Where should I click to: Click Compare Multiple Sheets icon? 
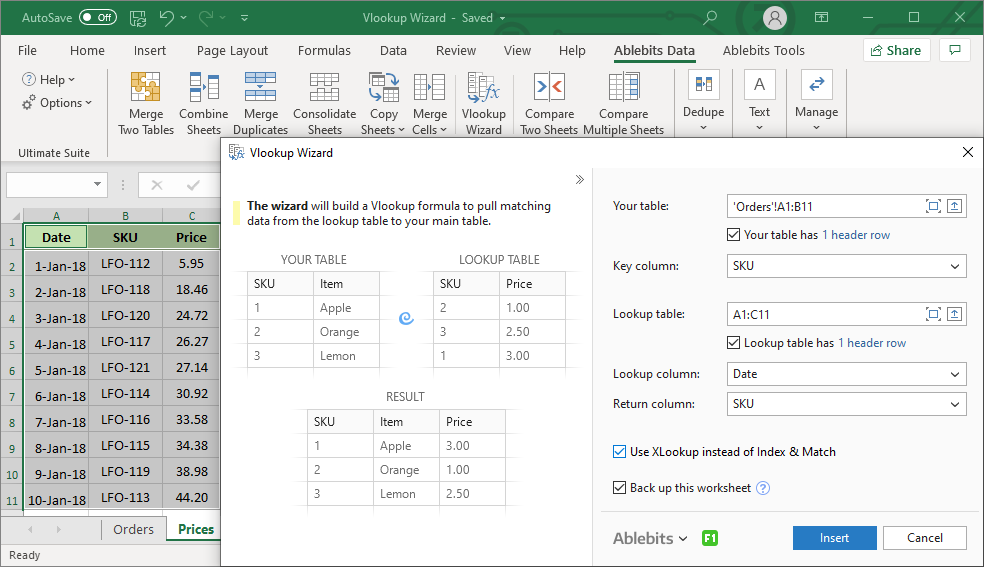point(624,86)
